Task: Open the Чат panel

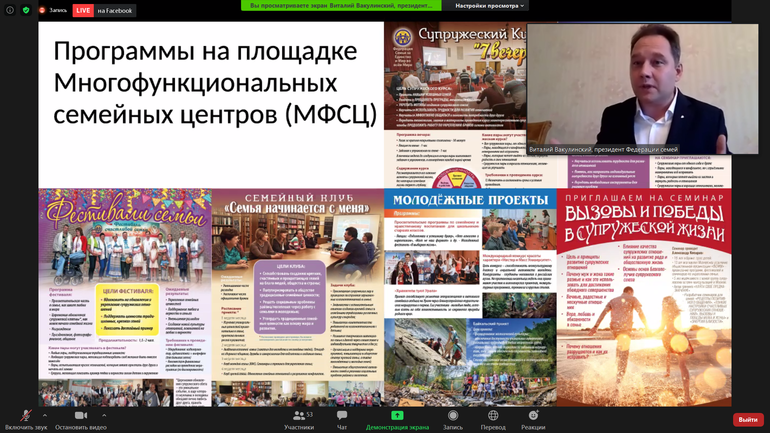Action: coord(342,420)
